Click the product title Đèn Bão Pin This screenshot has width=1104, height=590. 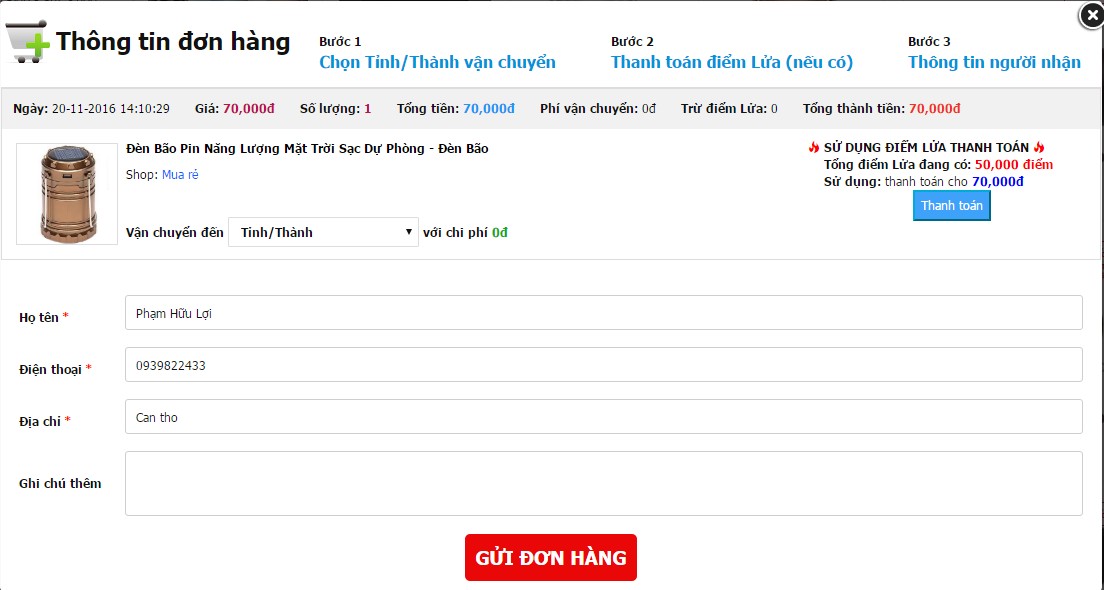307,149
